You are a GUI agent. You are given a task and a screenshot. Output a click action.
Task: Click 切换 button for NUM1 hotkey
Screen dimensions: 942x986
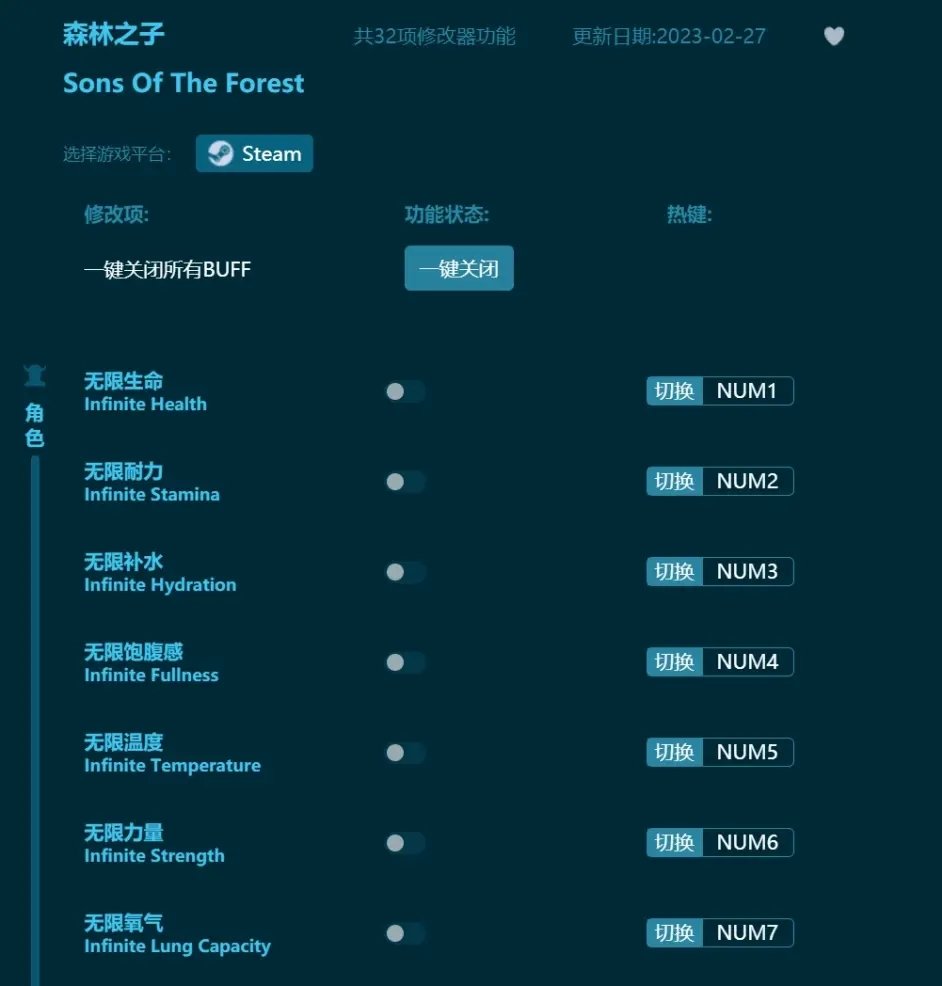pos(674,391)
